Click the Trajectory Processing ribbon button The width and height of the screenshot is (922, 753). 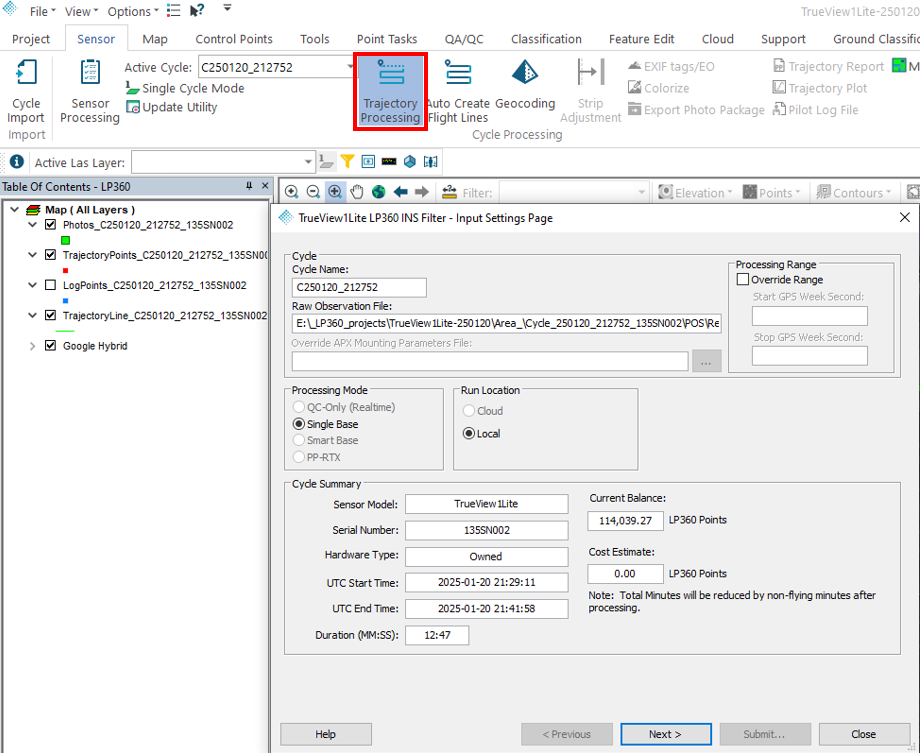(390, 92)
